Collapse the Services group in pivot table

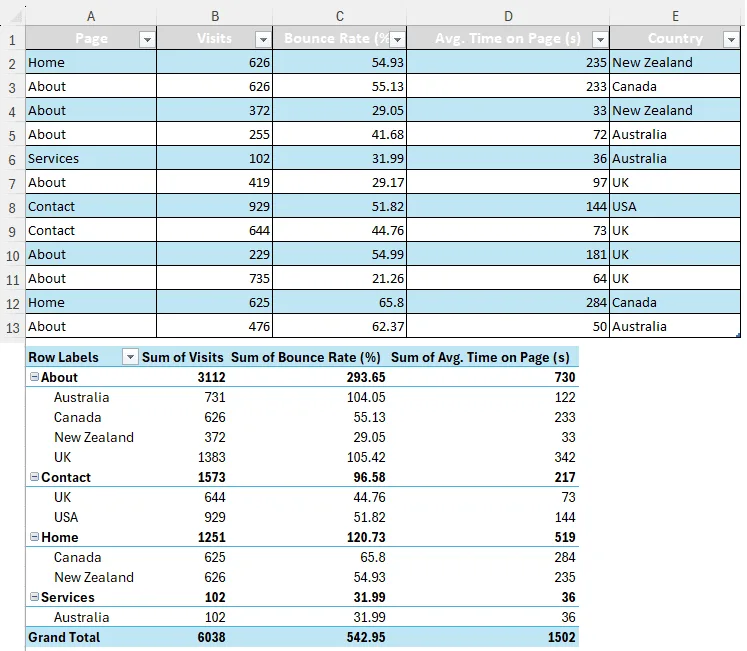(x=34, y=597)
